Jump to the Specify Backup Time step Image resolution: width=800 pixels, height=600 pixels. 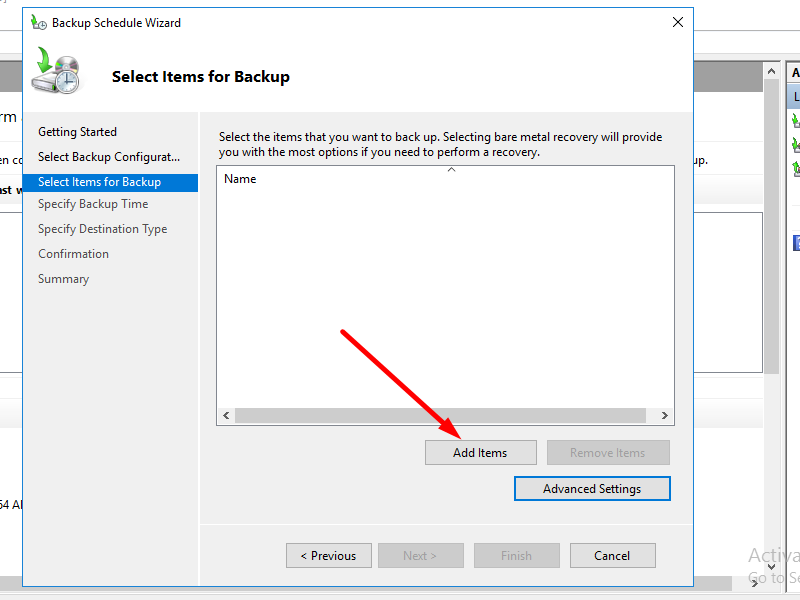[93, 204]
